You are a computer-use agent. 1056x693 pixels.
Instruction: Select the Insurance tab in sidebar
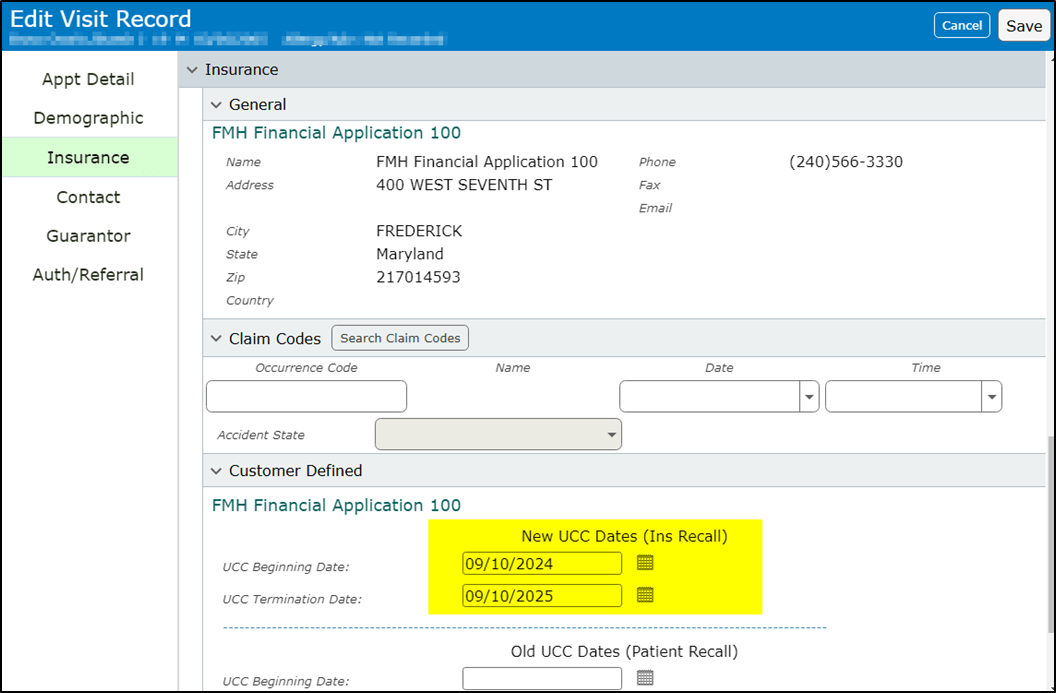(x=88, y=158)
